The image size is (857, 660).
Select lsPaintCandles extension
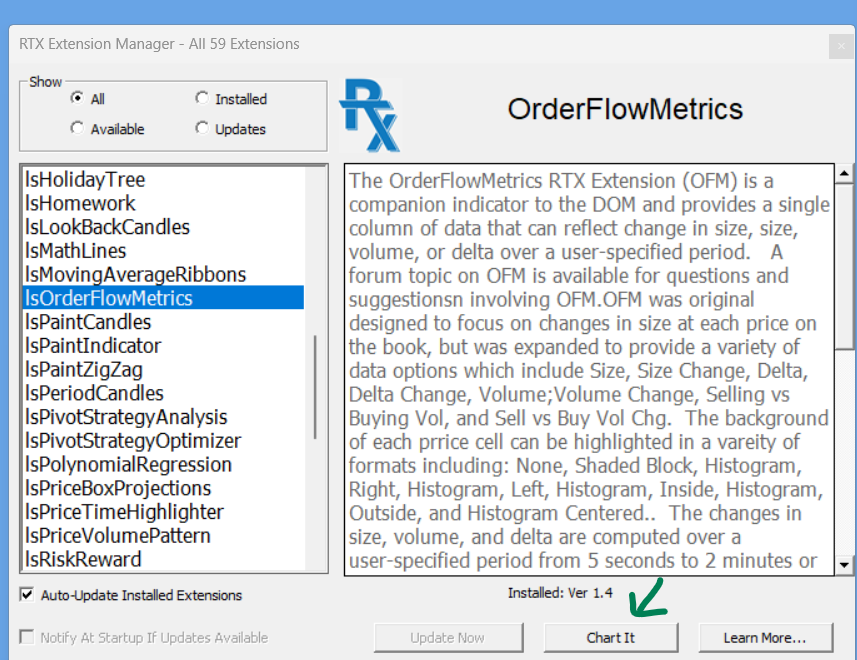(x=163, y=322)
